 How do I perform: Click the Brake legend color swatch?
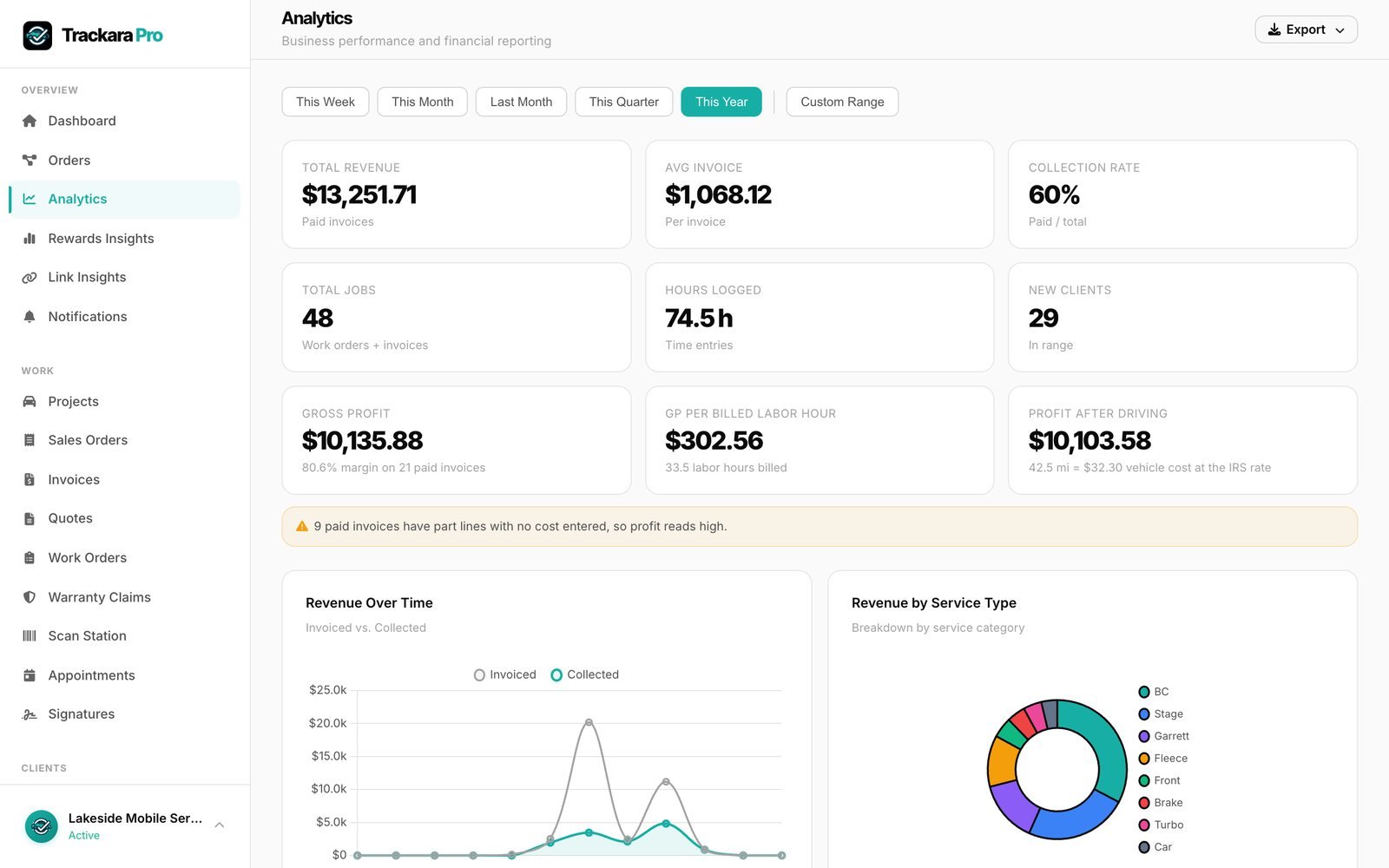pyautogui.click(x=1144, y=803)
